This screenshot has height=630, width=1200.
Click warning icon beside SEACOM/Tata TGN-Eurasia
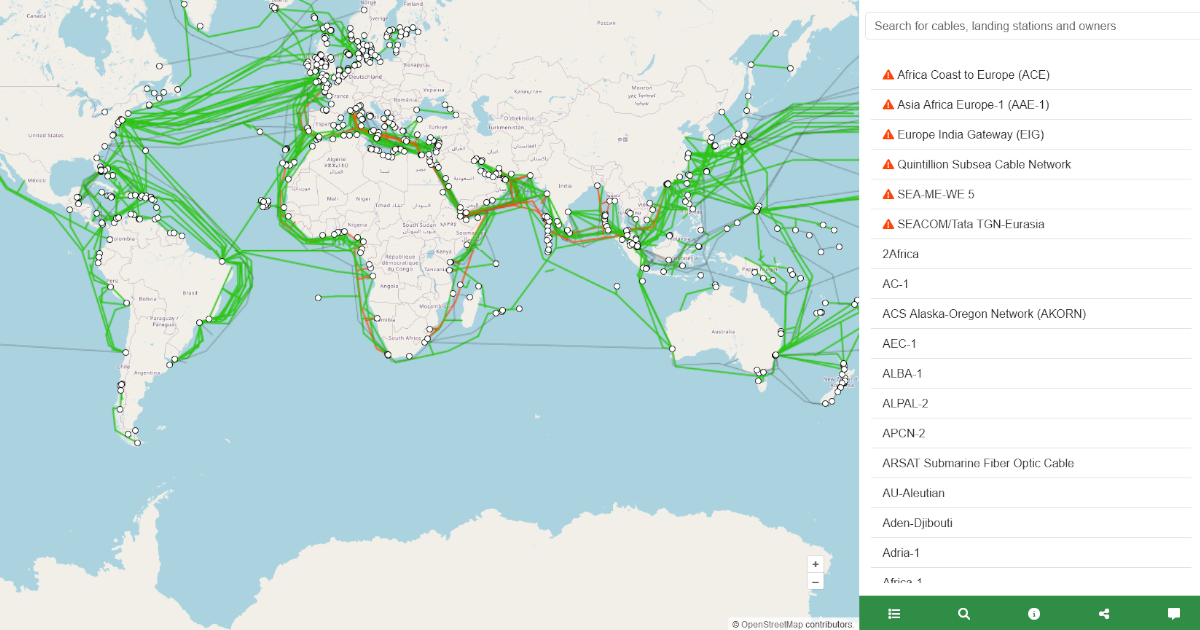(886, 224)
